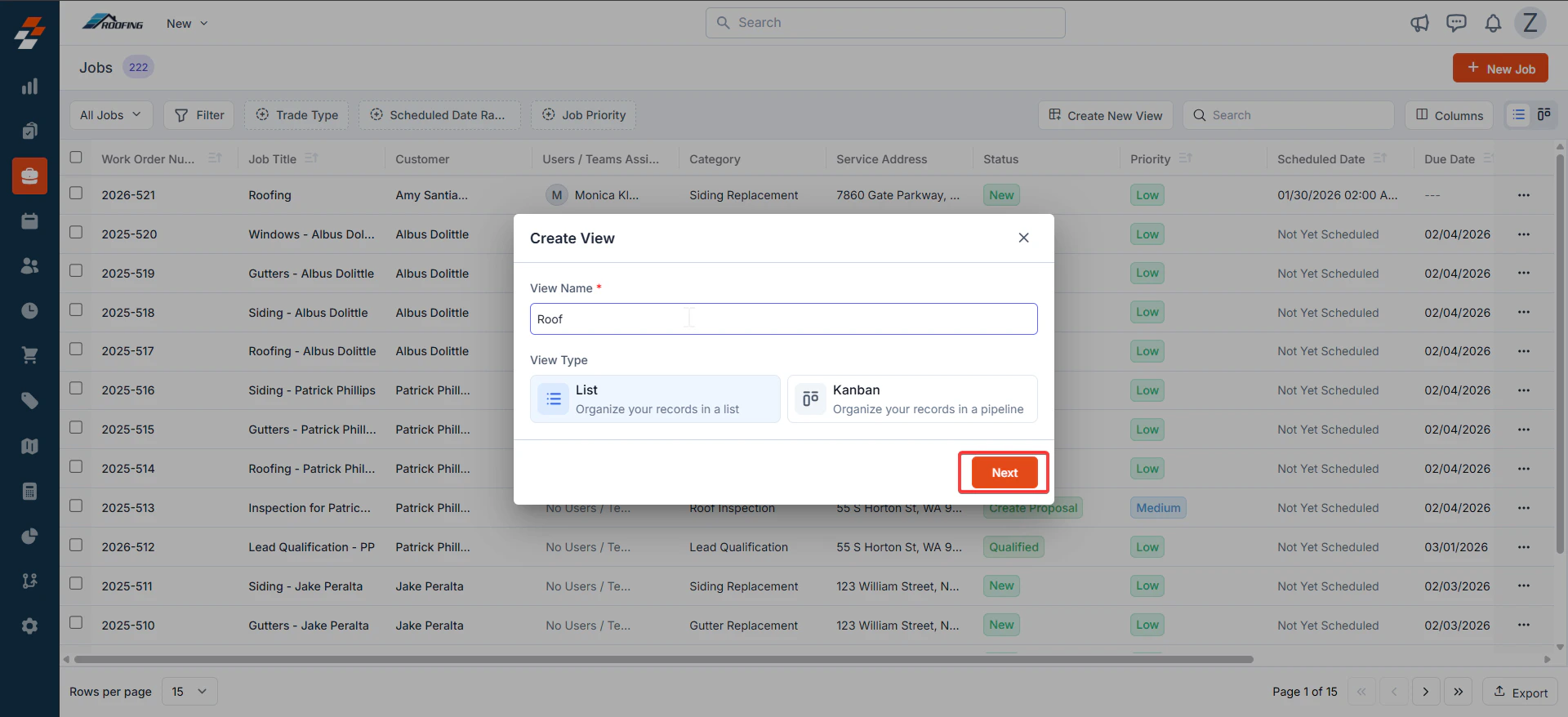The width and height of the screenshot is (1568, 717).
Task: Go to the next page arrow
Action: point(1426,692)
